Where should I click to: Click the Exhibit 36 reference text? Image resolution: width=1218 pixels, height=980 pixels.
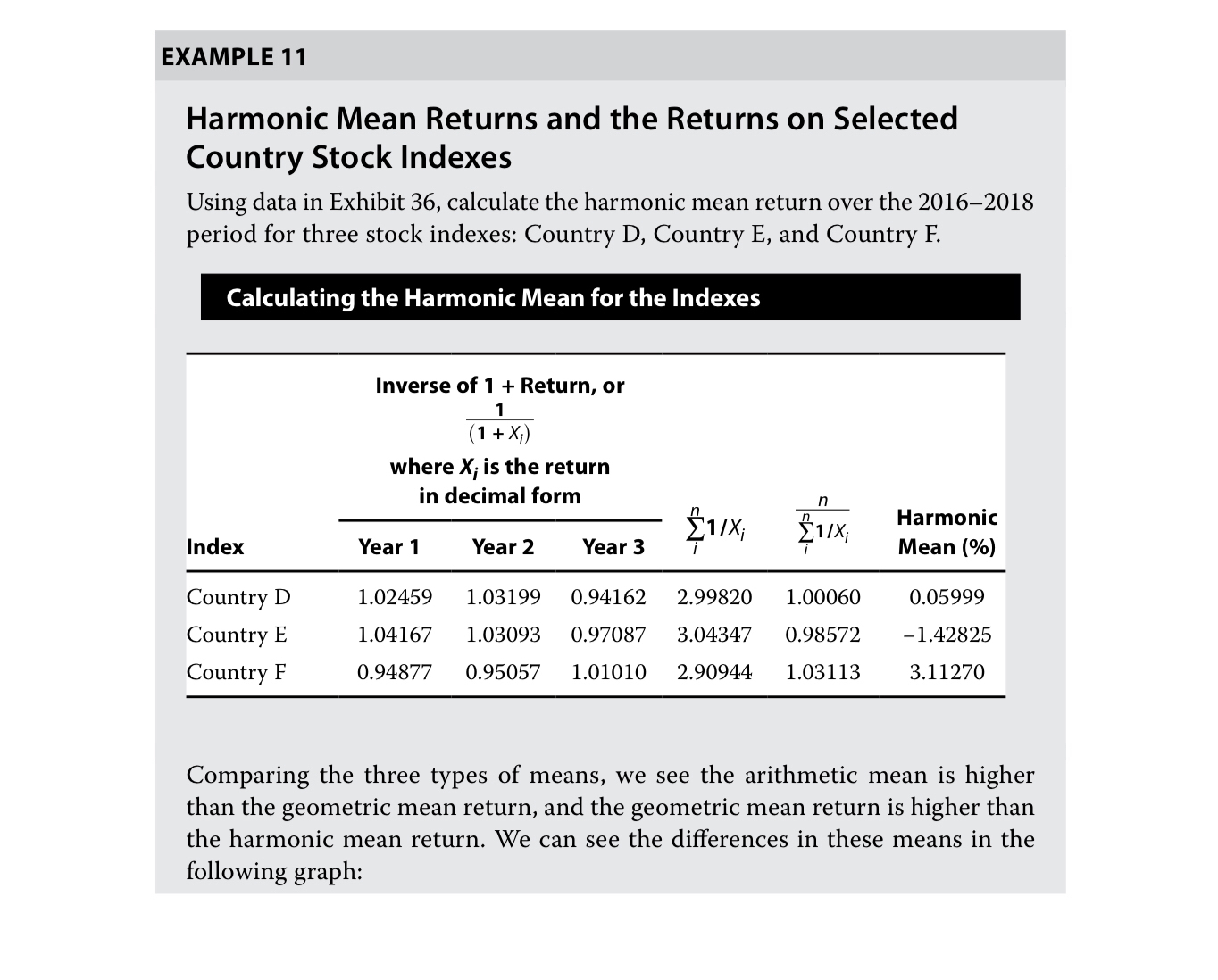pyautogui.click(x=383, y=203)
